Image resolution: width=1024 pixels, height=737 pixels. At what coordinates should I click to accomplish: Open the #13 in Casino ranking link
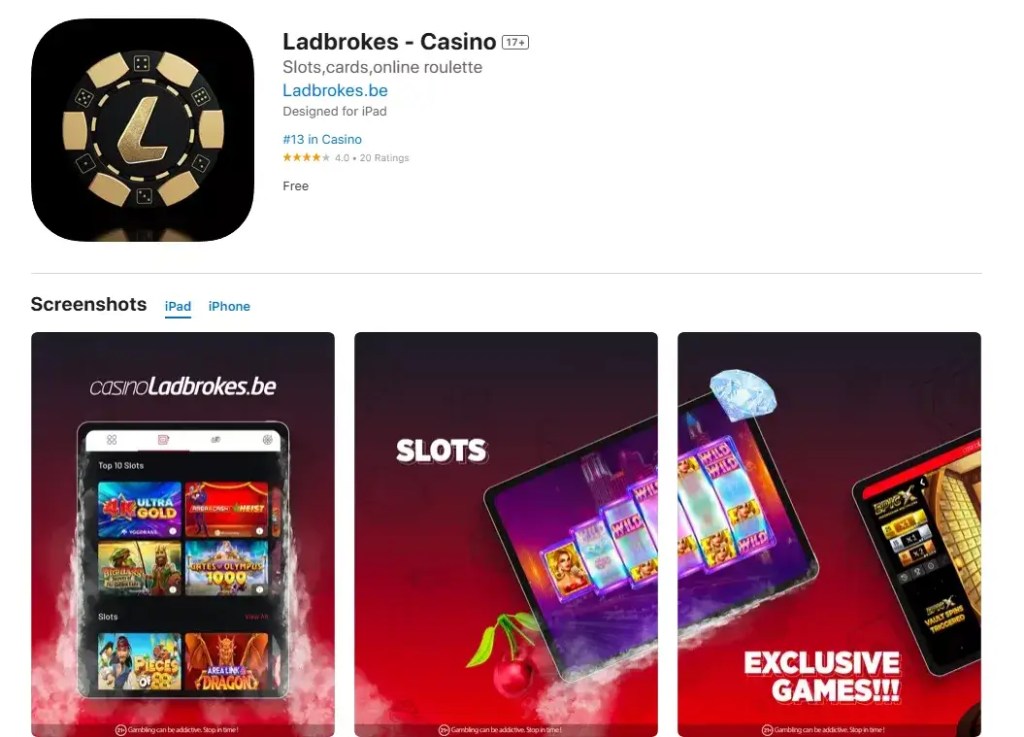coord(322,139)
